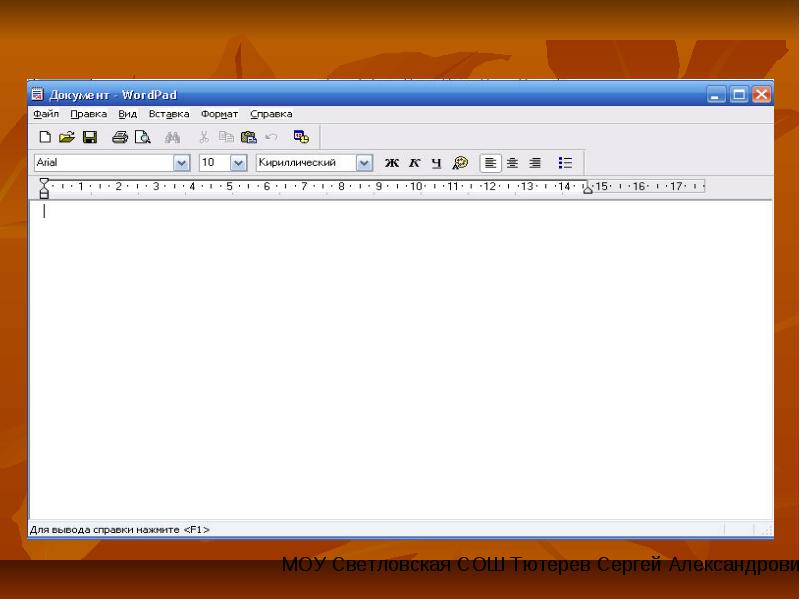
Task: Create a new document with New icon
Action: click(x=45, y=137)
